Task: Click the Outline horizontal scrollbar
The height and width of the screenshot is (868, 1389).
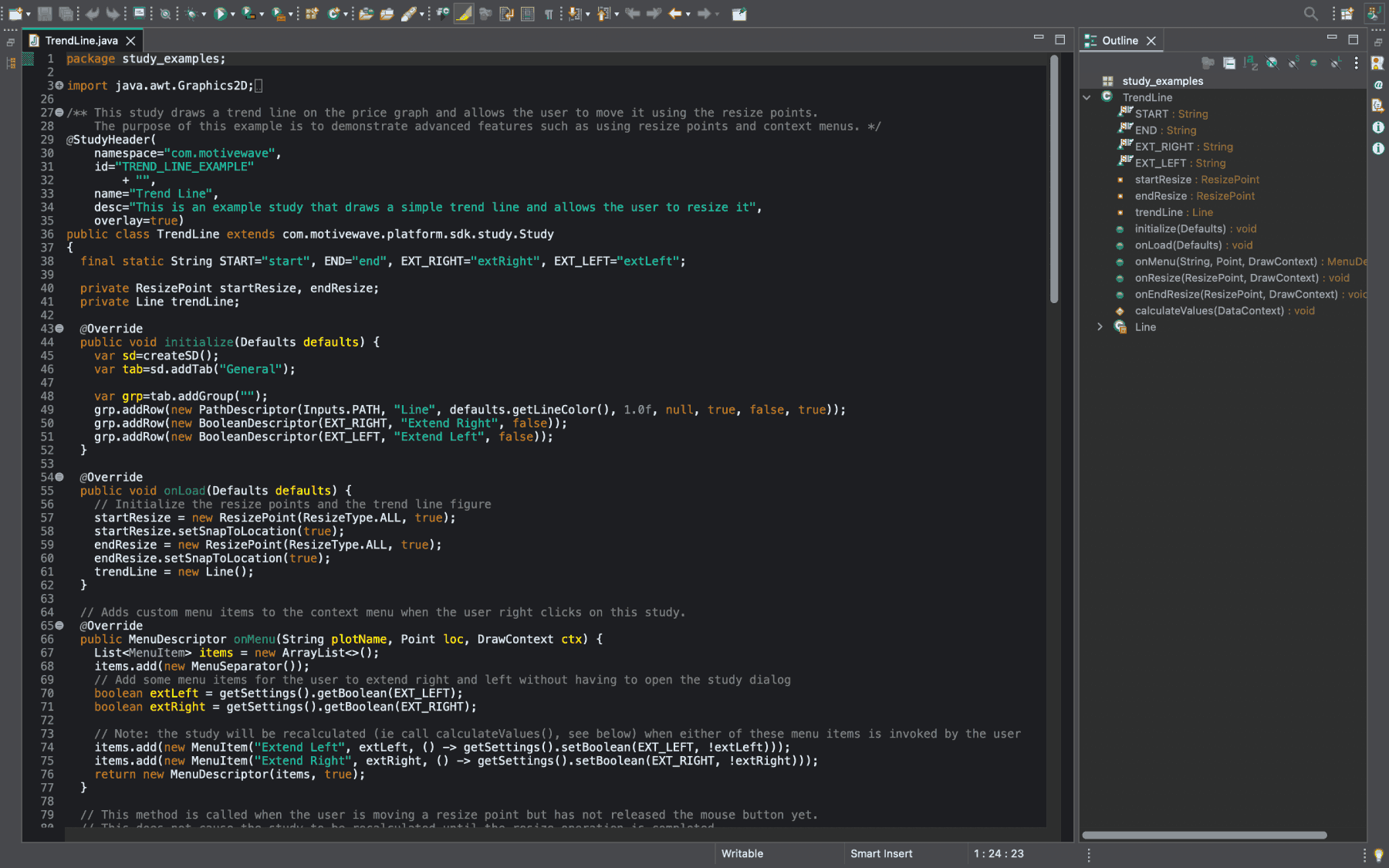Action: (1204, 835)
